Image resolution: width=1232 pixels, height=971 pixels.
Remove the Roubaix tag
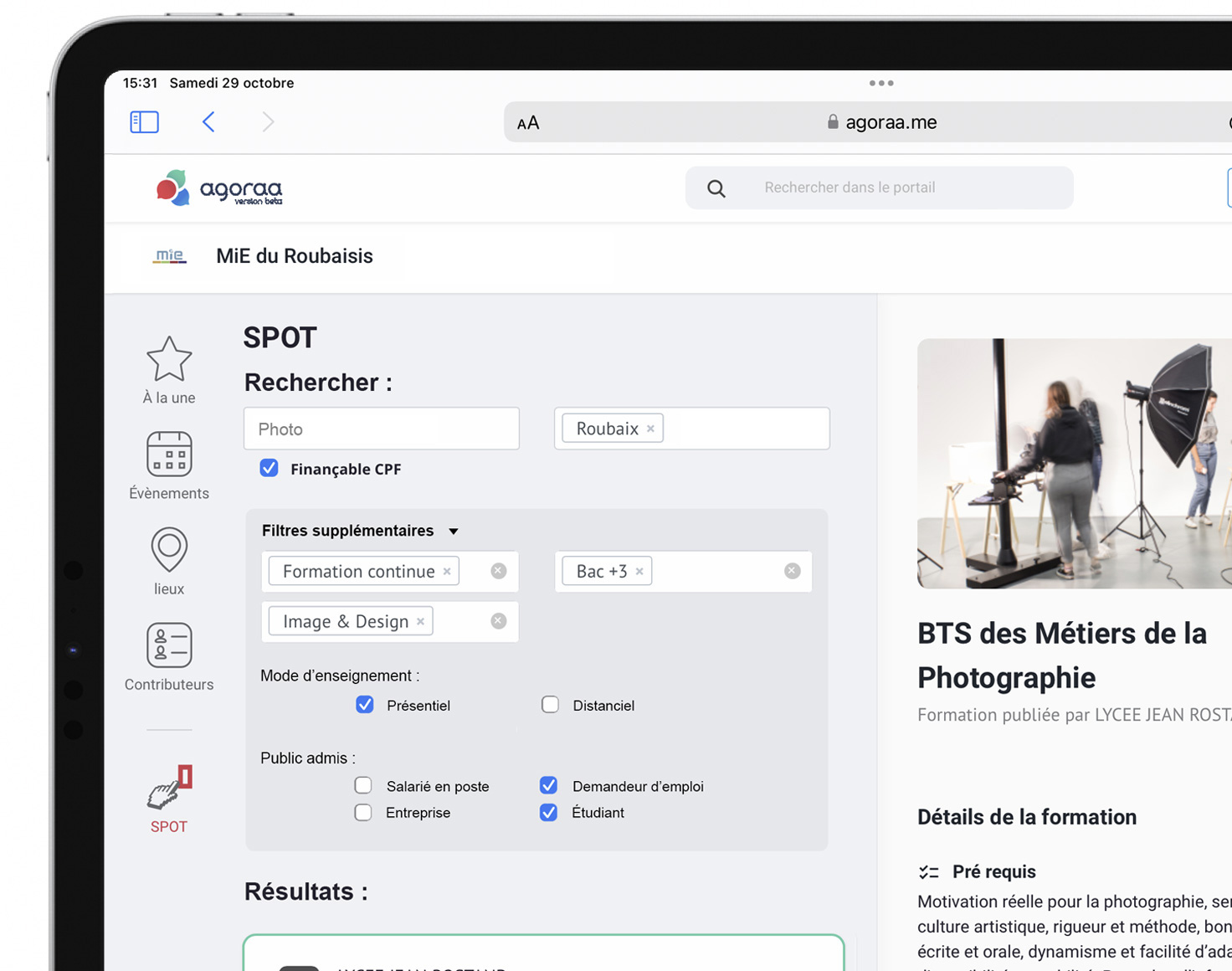click(x=650, y=429)
